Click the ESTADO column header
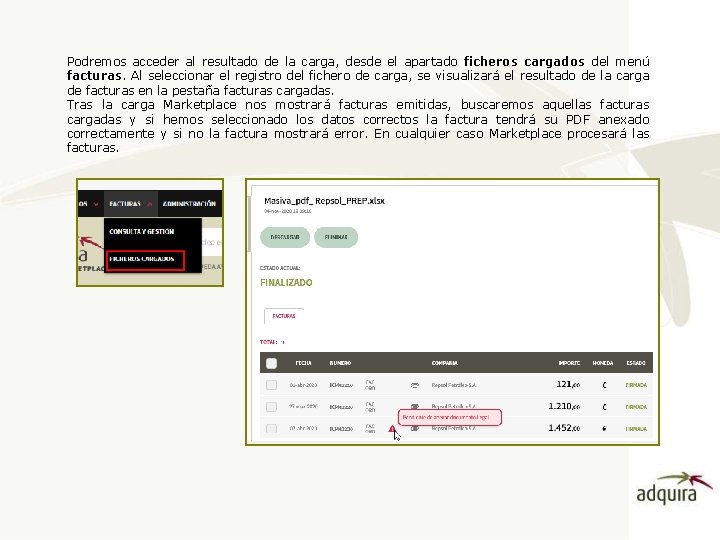 [x=636, y=363]
